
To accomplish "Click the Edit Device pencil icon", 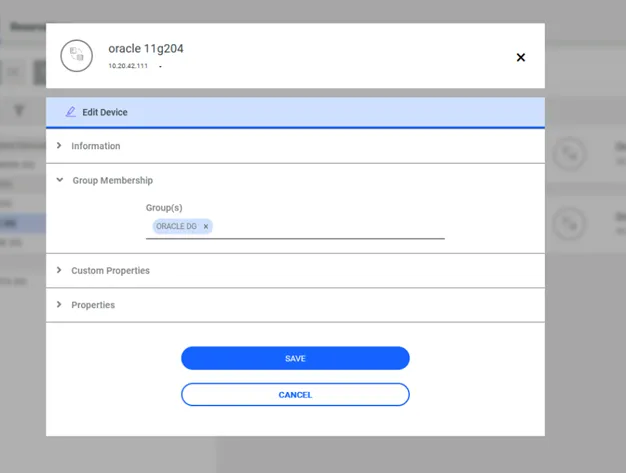I will (71, 112).
